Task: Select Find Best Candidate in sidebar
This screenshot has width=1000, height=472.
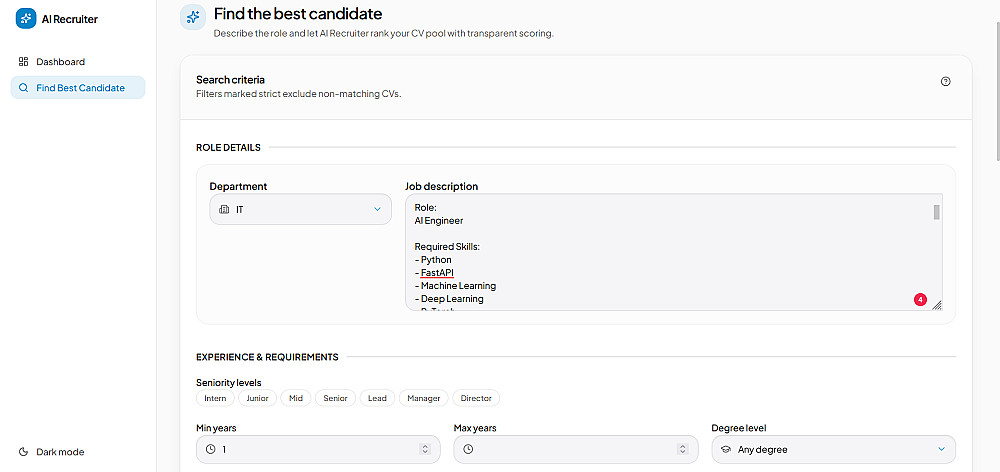Action: pyautogui.click(x=78, y=88)
